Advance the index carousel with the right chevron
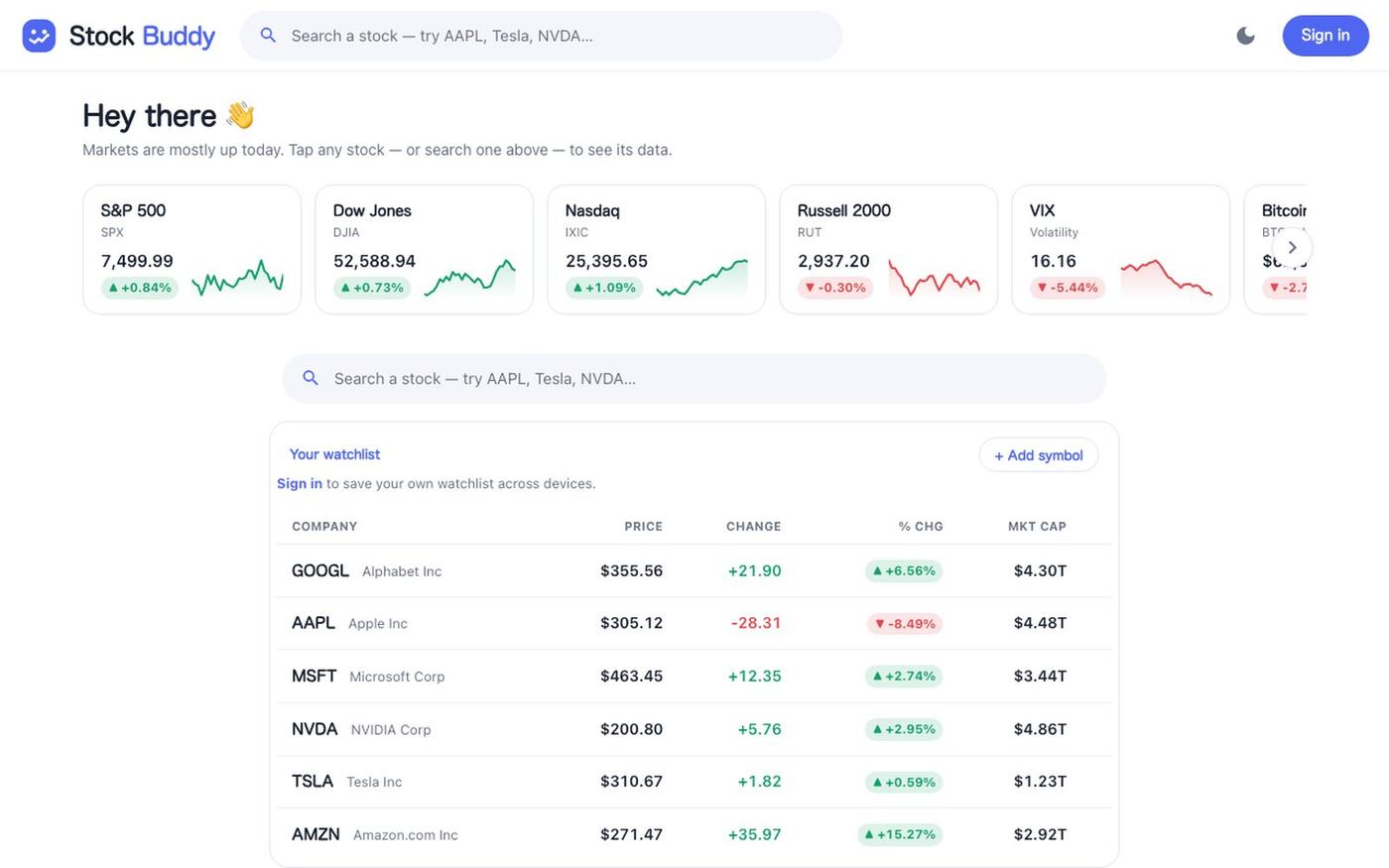Image resolution: width=1389 pixels, height=868 pixels. (1292, 247)
